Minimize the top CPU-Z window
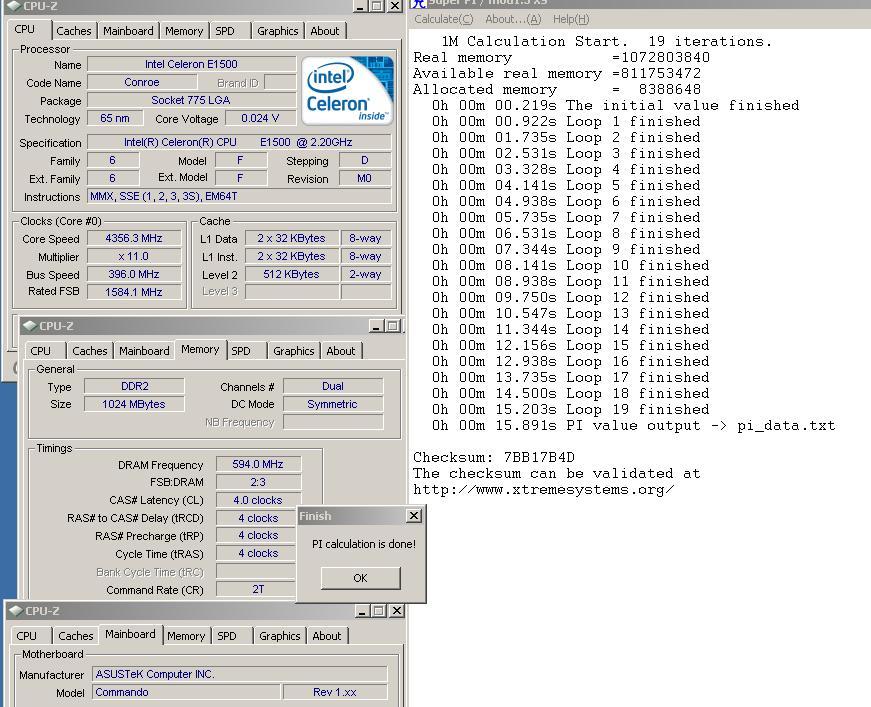This screenshot has width=871, height=707. [360, 6]
